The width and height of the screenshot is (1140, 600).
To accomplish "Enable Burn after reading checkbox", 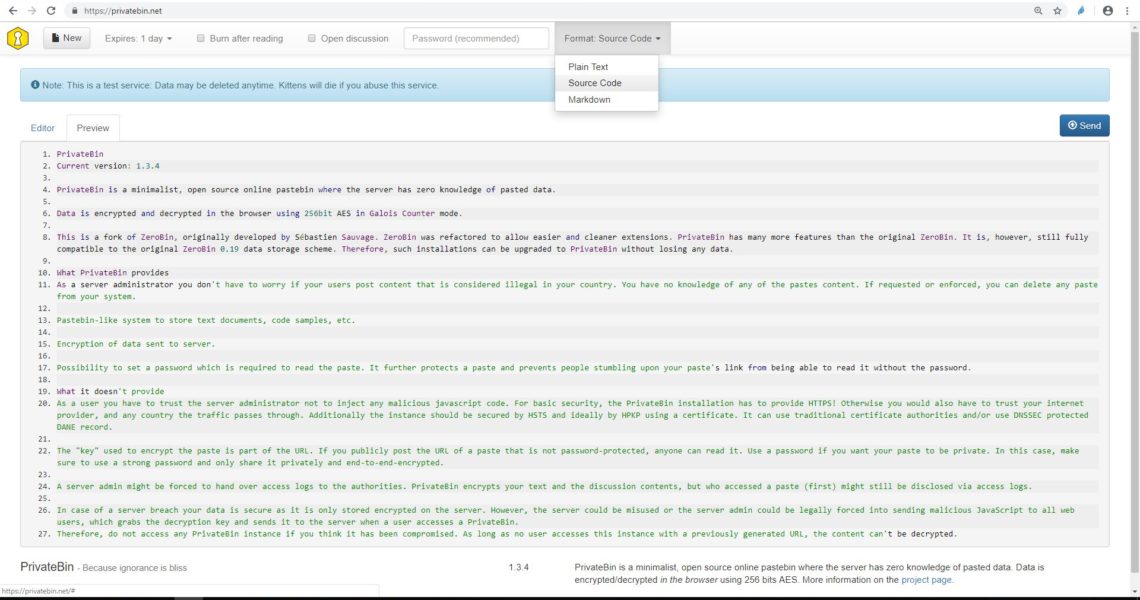I will pos(202,39).
